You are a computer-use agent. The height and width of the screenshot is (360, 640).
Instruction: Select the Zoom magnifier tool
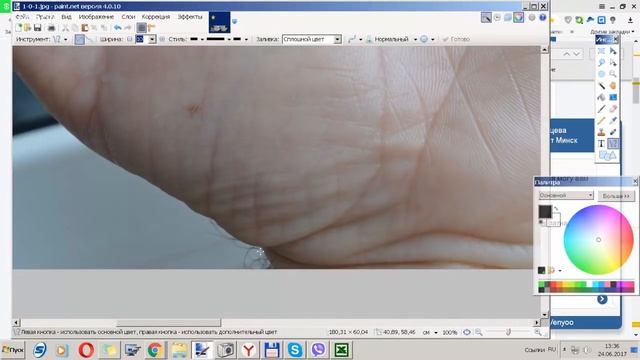(613, 74)
